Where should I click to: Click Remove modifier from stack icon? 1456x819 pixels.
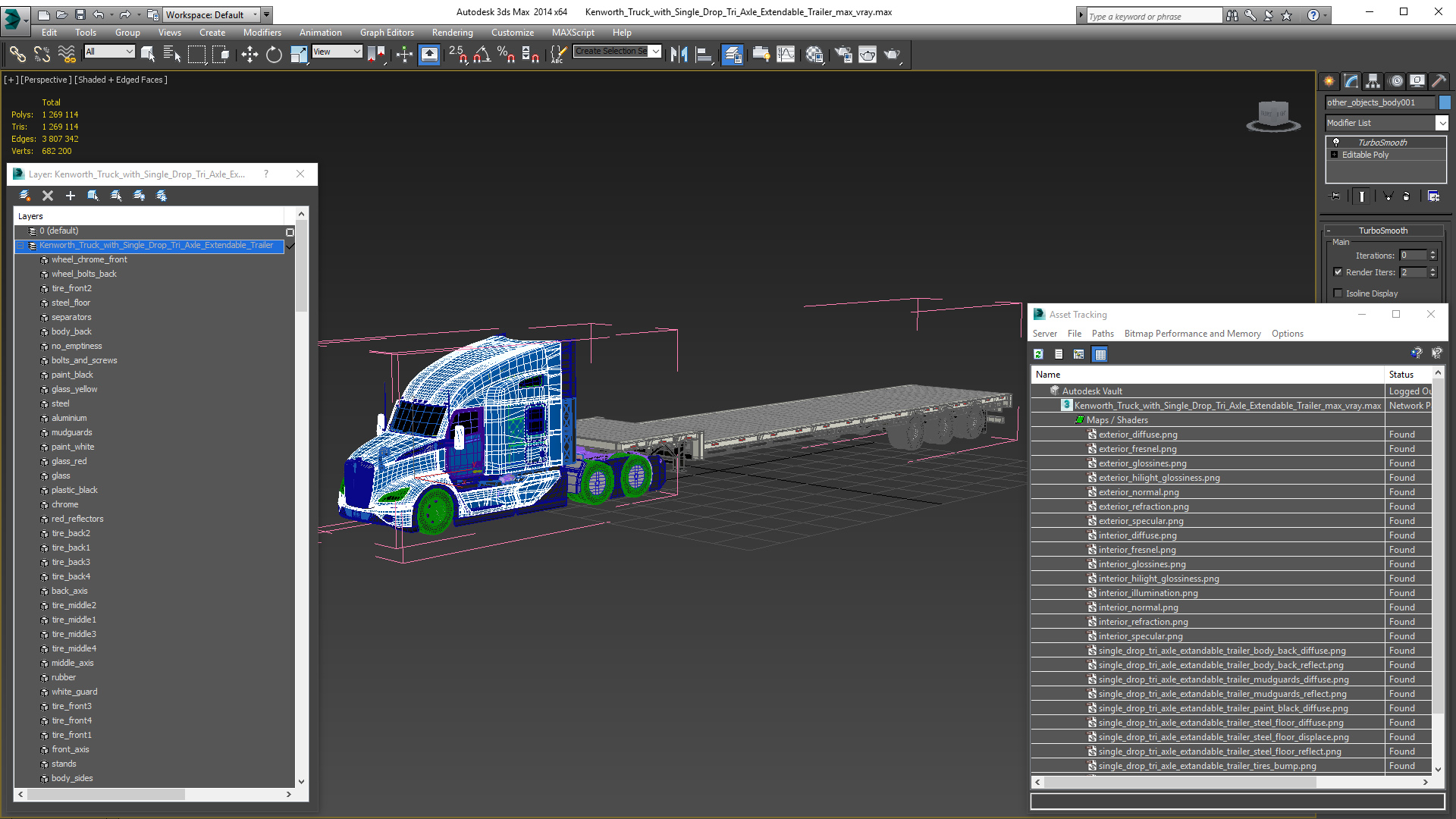pos(1406,196)
